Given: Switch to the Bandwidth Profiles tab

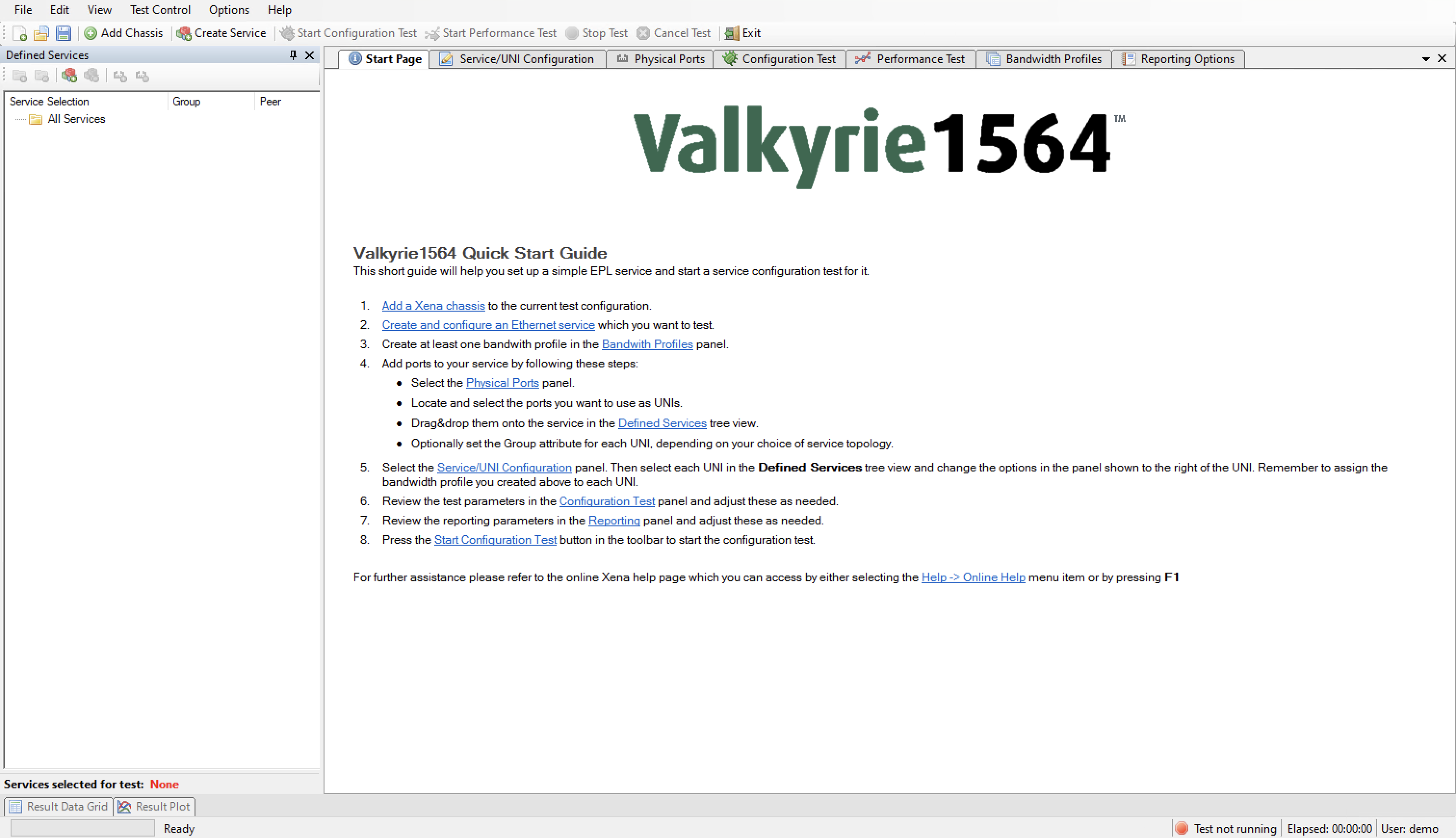Looking at the screenshot, I should pyautogui.click(x=1044, y=59).
